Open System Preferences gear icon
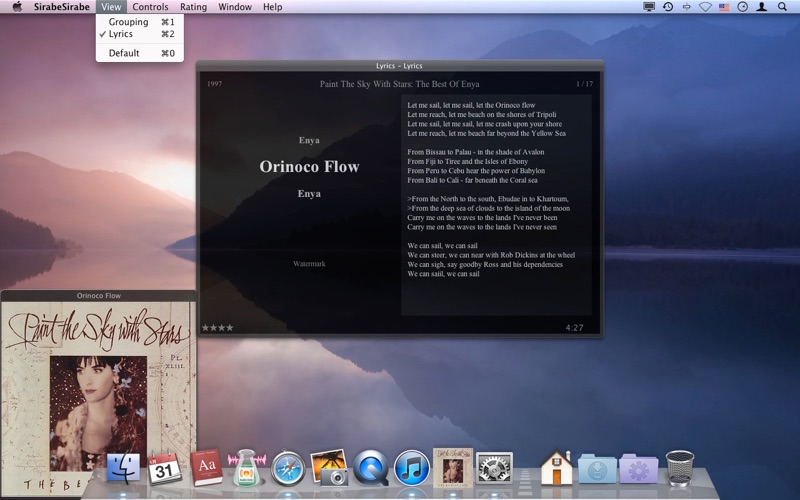 pyautogui.click(x=494, y=468)
